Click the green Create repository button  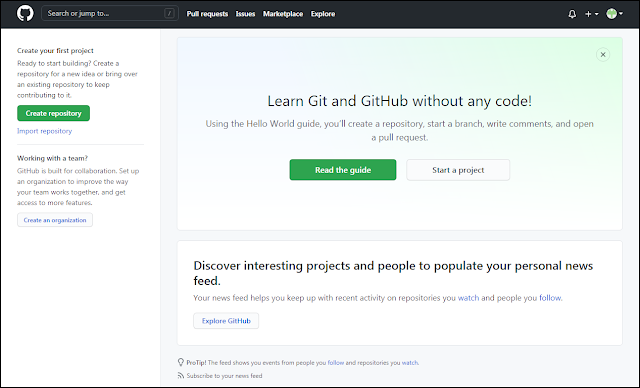click(53, 113)
